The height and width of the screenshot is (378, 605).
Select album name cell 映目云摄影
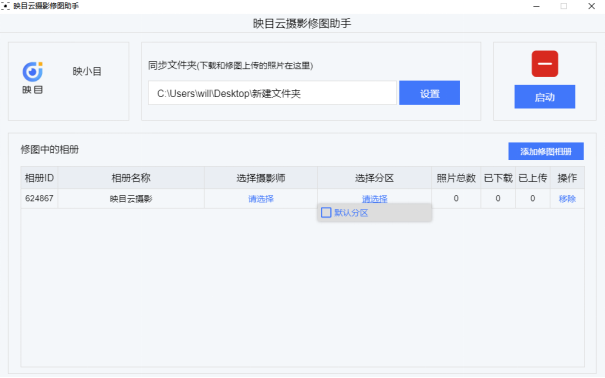click(x=131, y=199)
